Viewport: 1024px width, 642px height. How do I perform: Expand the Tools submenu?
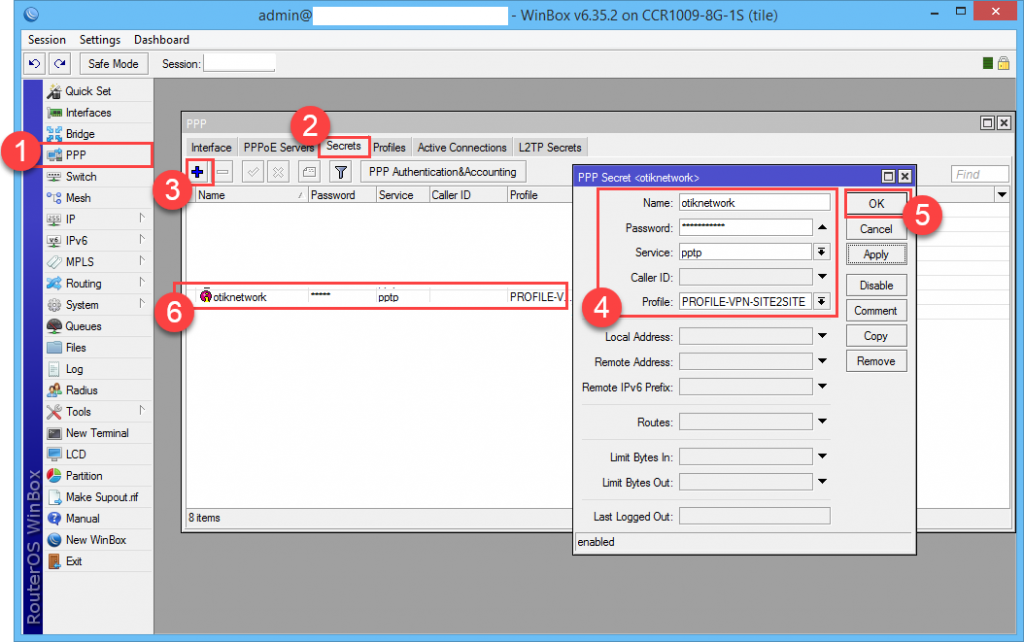142,411
